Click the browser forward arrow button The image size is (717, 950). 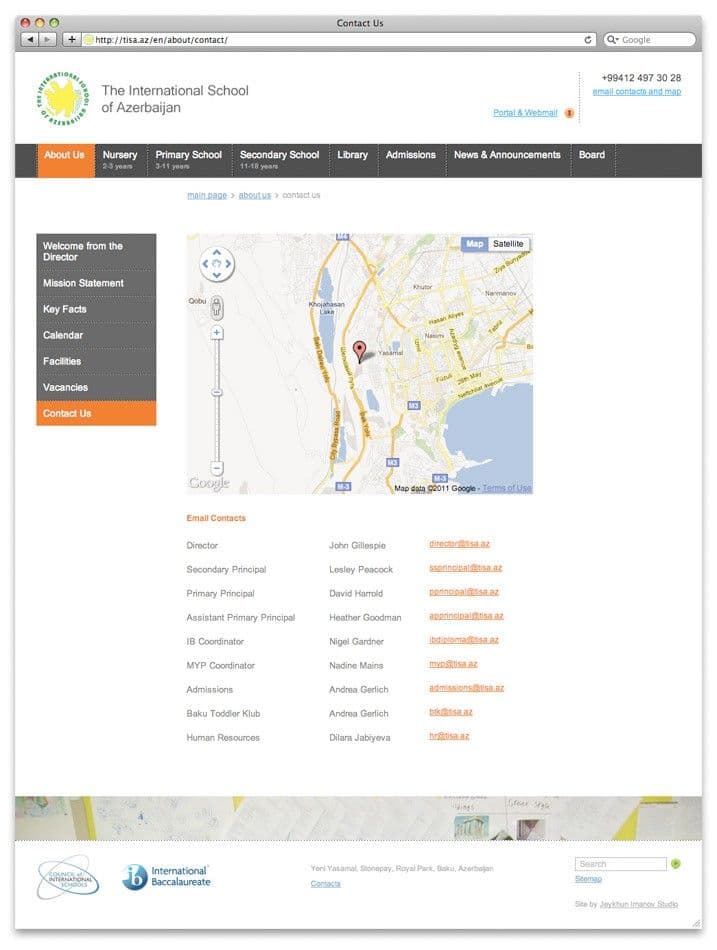[48, 39]
